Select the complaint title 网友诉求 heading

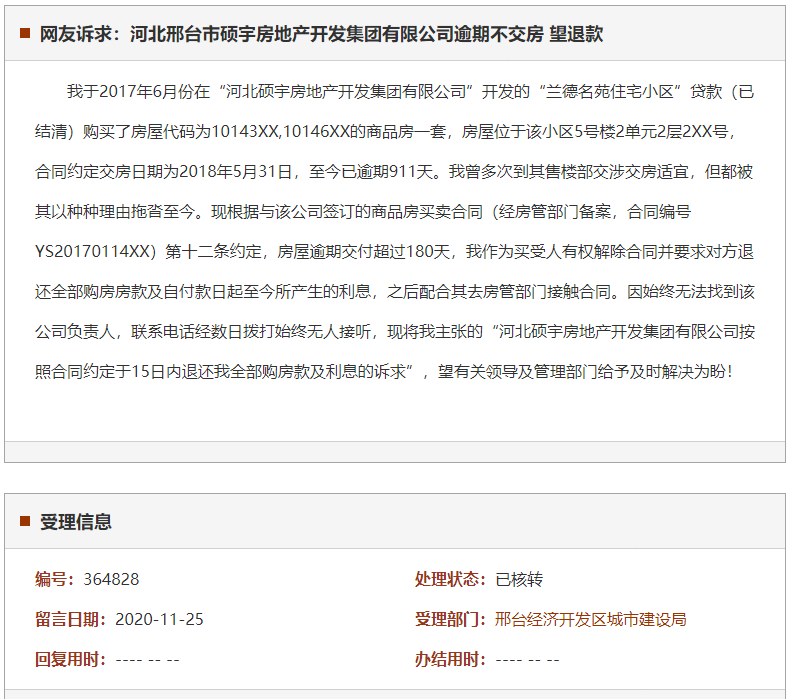[x=321, y=34]
